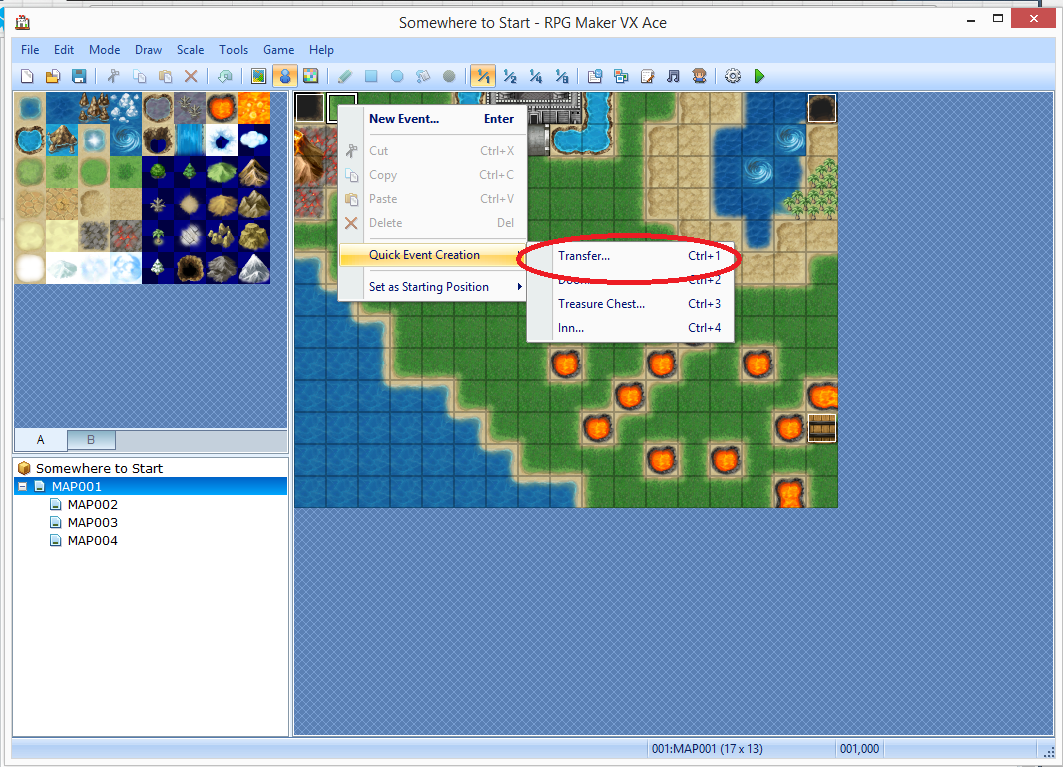Open the Character Generator
This screenshot has width=1063, height=767.
(698, 76)
